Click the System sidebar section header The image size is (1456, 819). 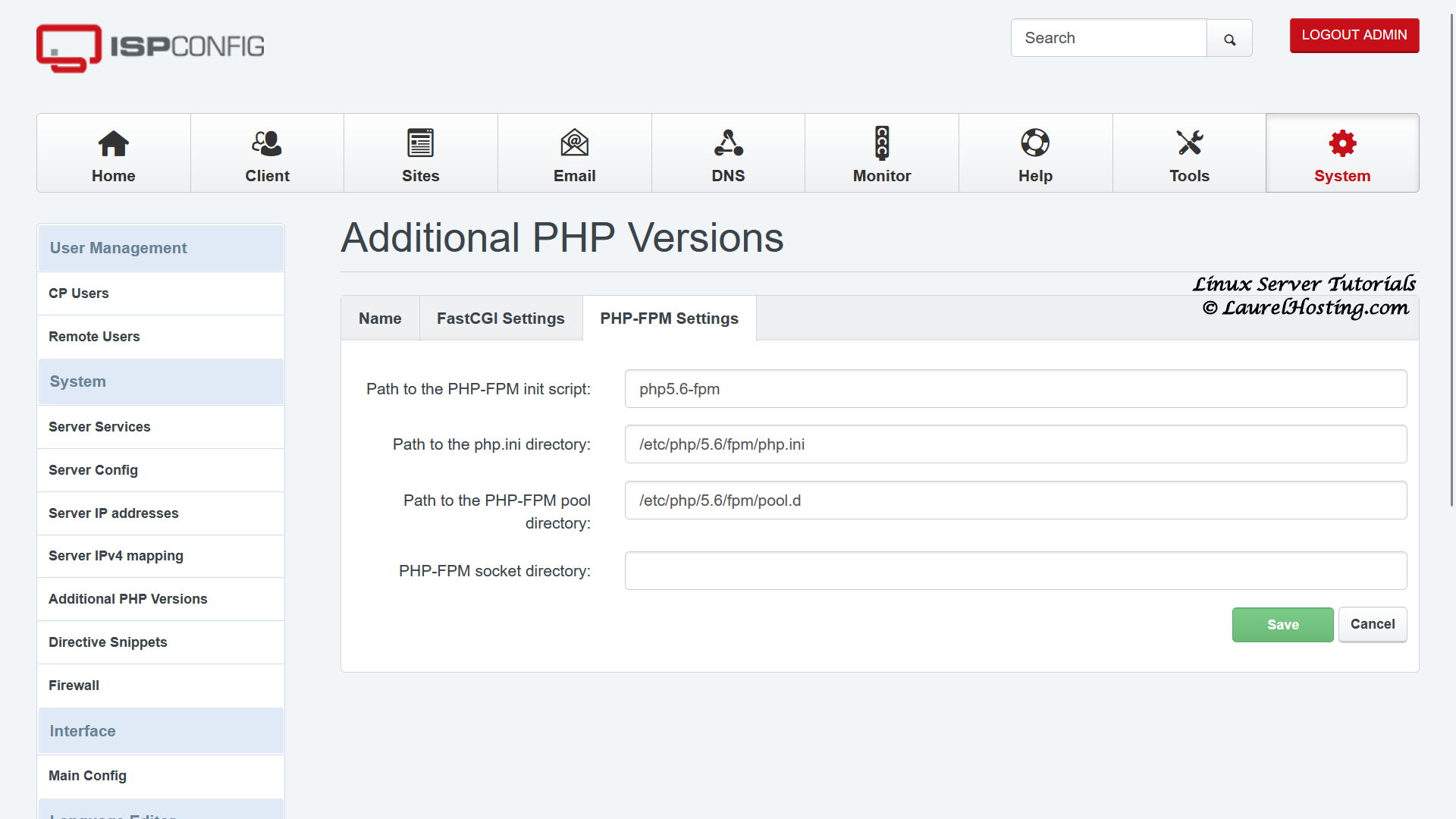[x=161, y=381]
